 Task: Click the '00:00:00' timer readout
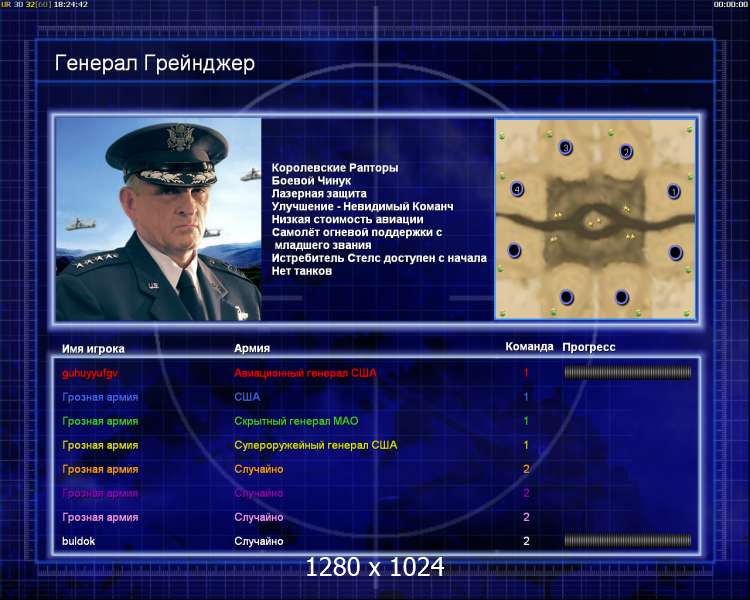730,4
